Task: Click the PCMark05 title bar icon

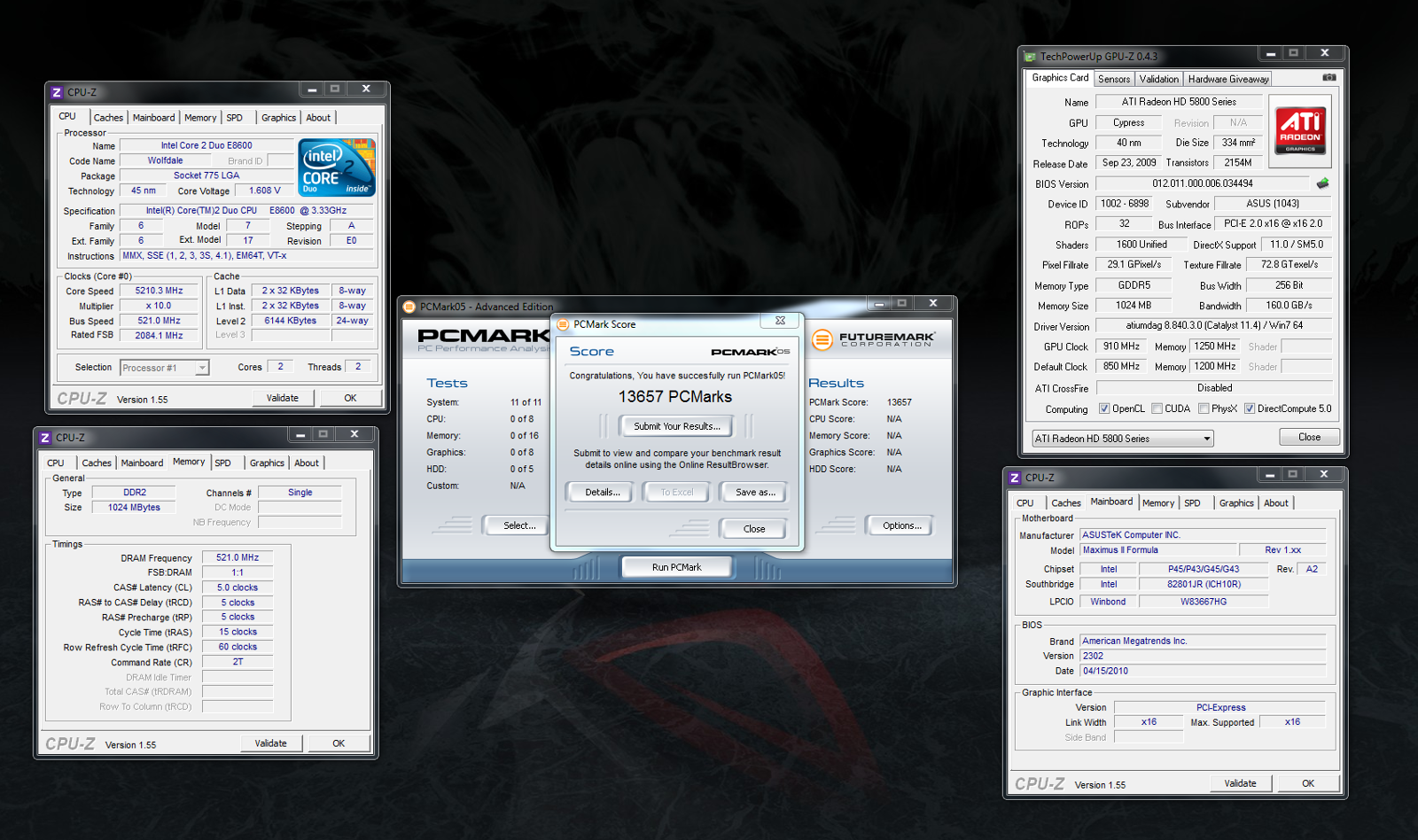Action: coord(409,307)
